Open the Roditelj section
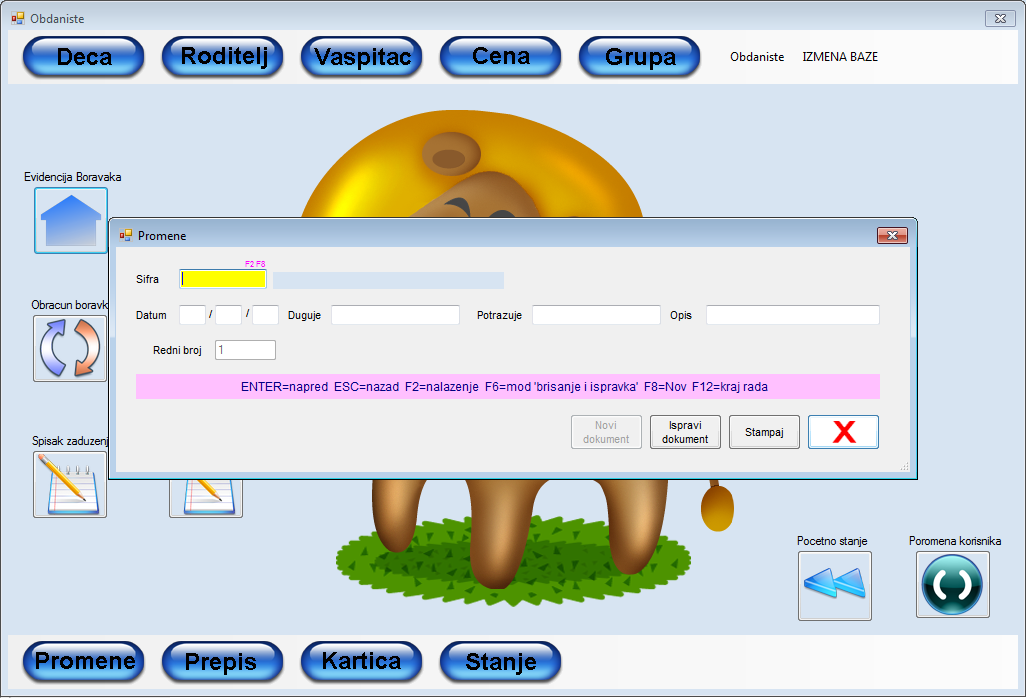The image size is (1026, 698). point(223,57)
